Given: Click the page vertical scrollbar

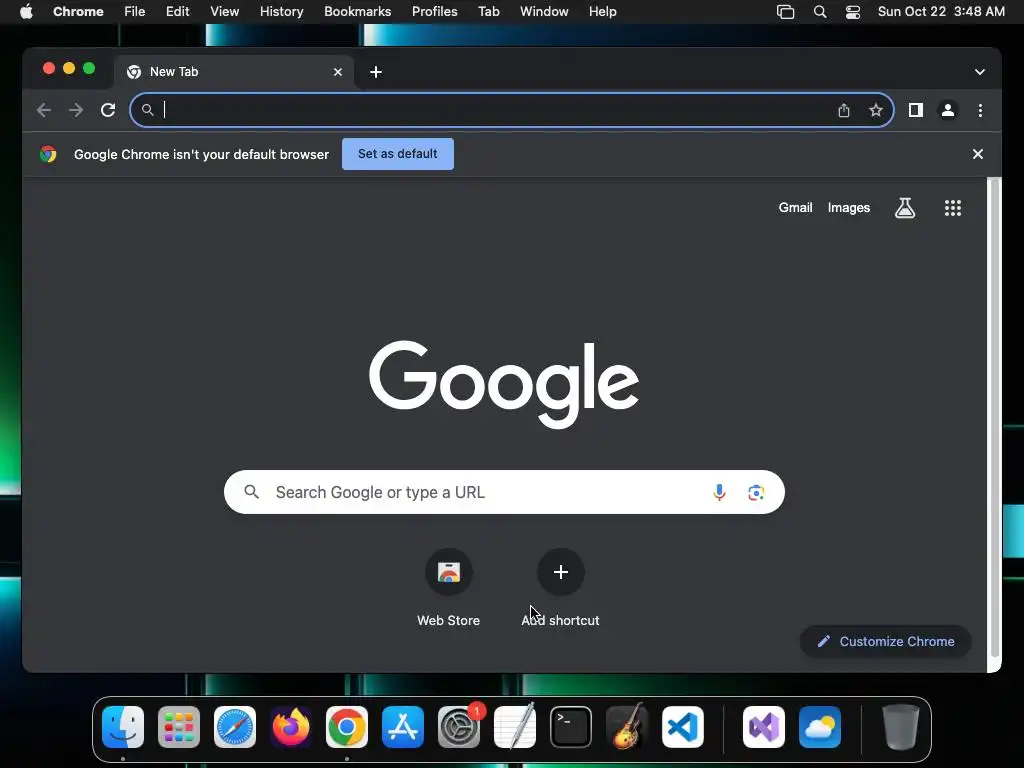Looking at the screenshot, I should pos(995,418).
